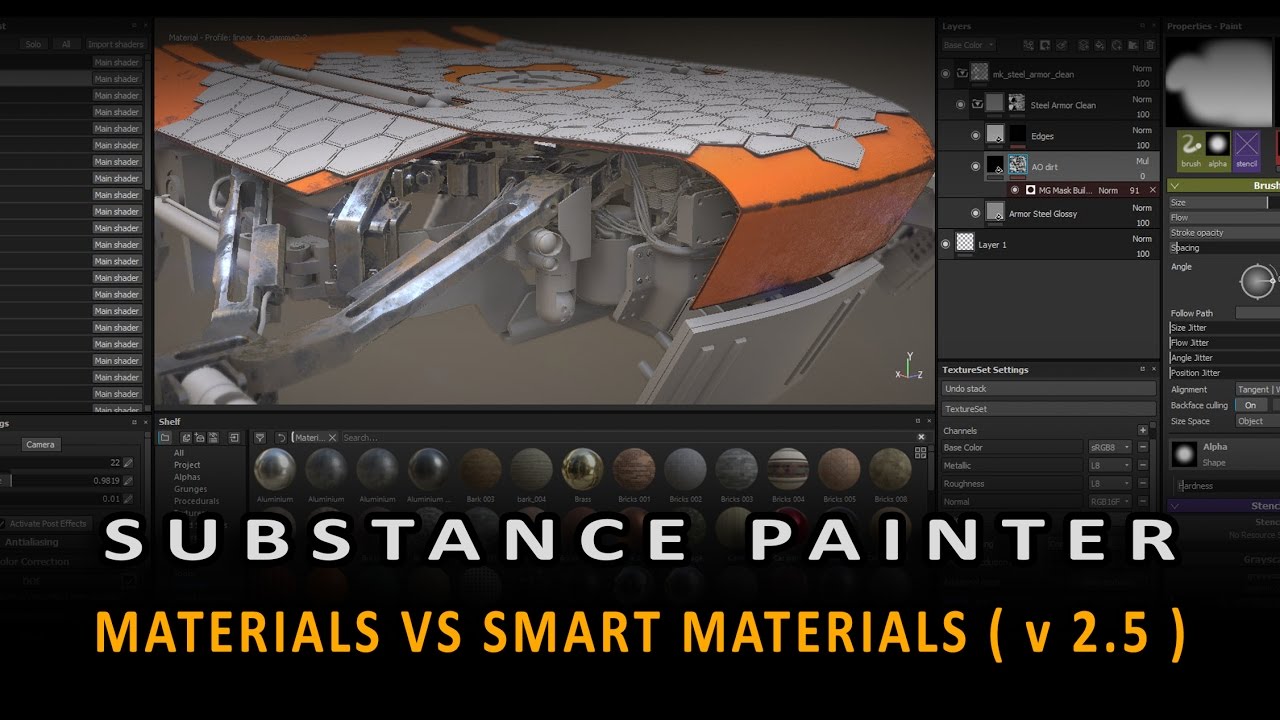The image size is (1280, 720).
Task: Click the add fill layer bucket icon
Action: 1100,45
